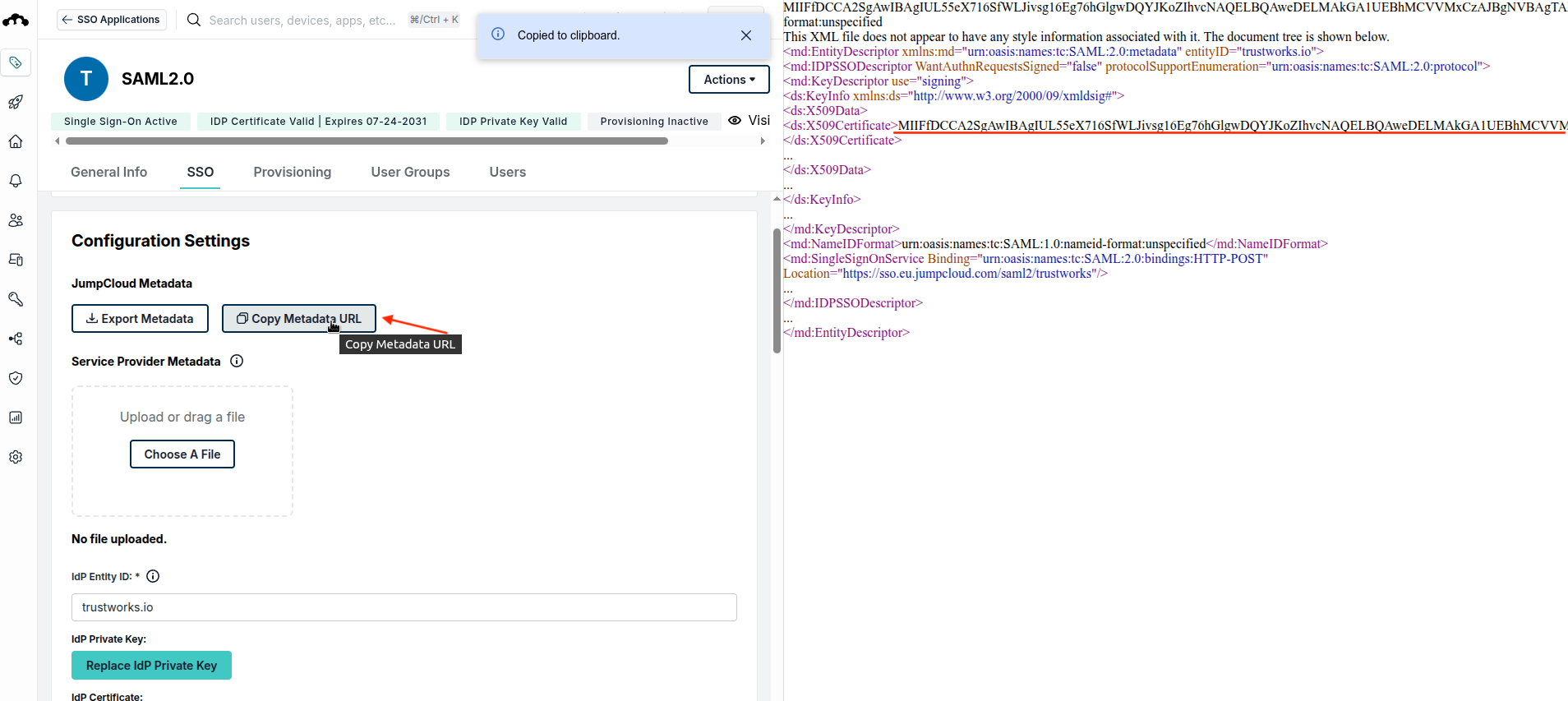Go to Home via the house icon
The height and width of the screenshot is (701, 1568).
(x=16, y=141)
